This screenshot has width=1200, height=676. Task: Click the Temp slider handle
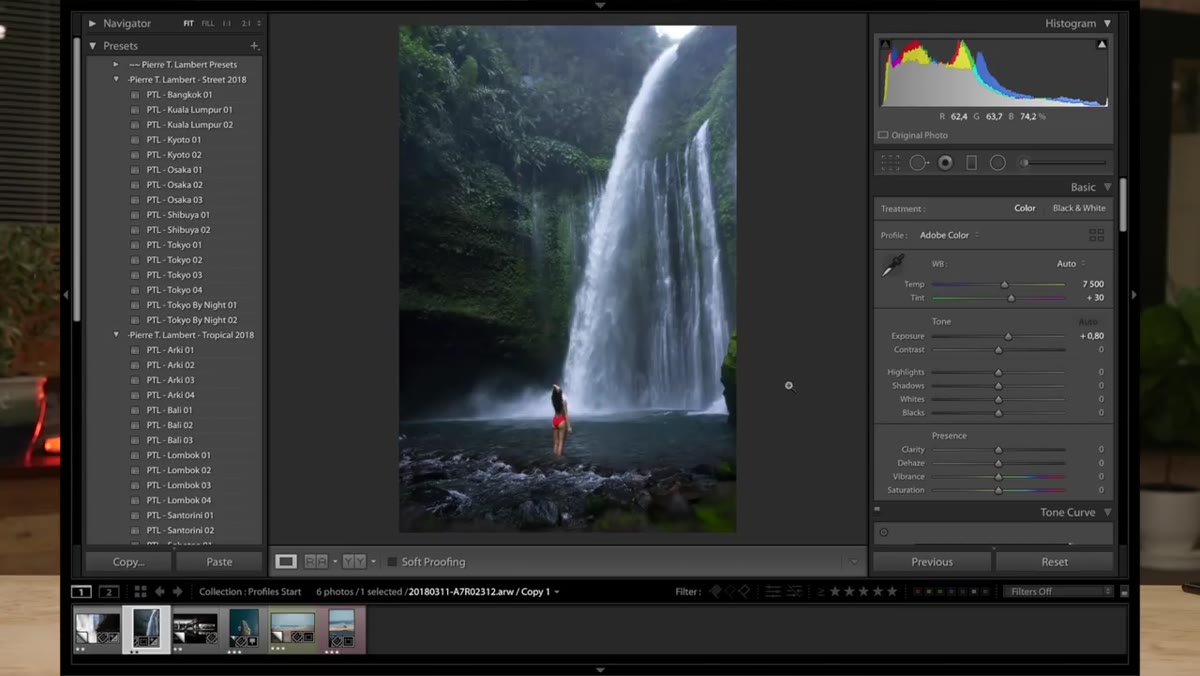1005,285
